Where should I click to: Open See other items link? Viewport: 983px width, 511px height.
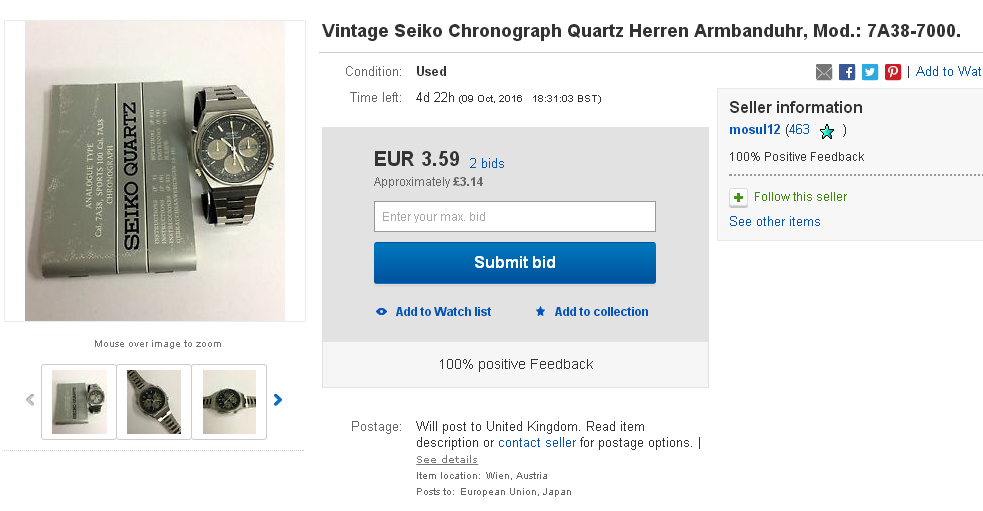tap(774, 222)
